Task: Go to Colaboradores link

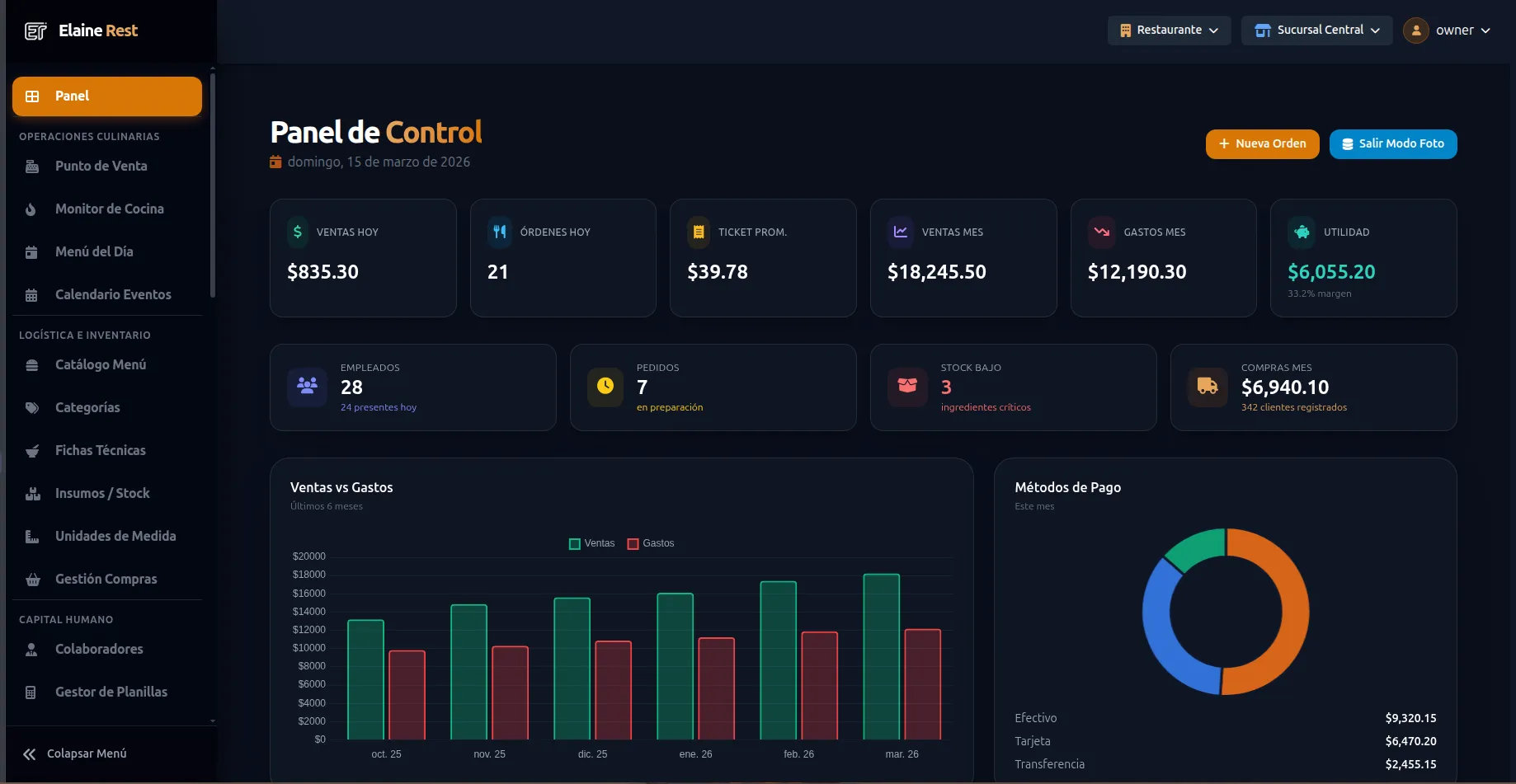Action: (107, 650)
